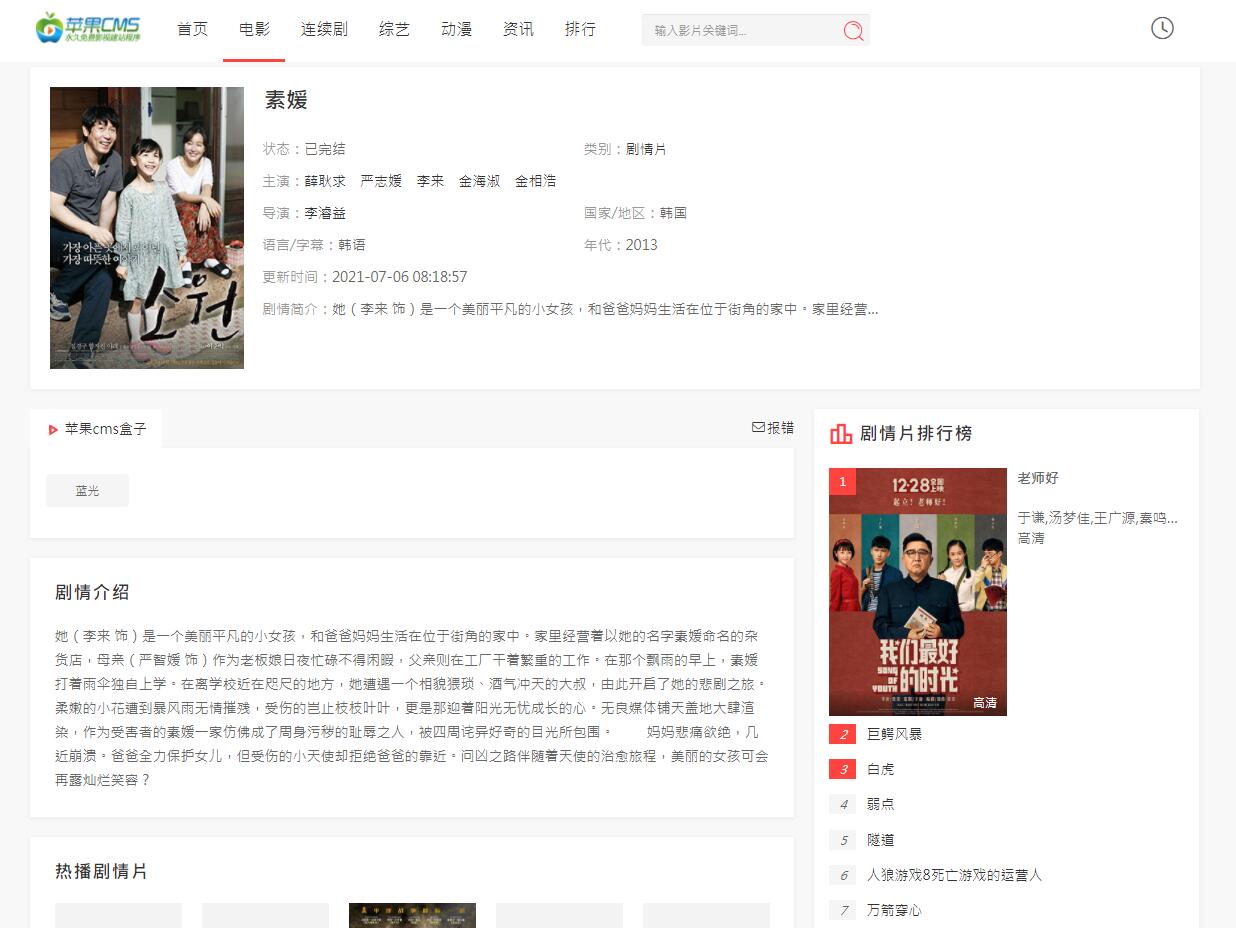Click the search magnifier icon
Image resolution: width=1236 pixels, height=928 pixels.
point(853,31)
